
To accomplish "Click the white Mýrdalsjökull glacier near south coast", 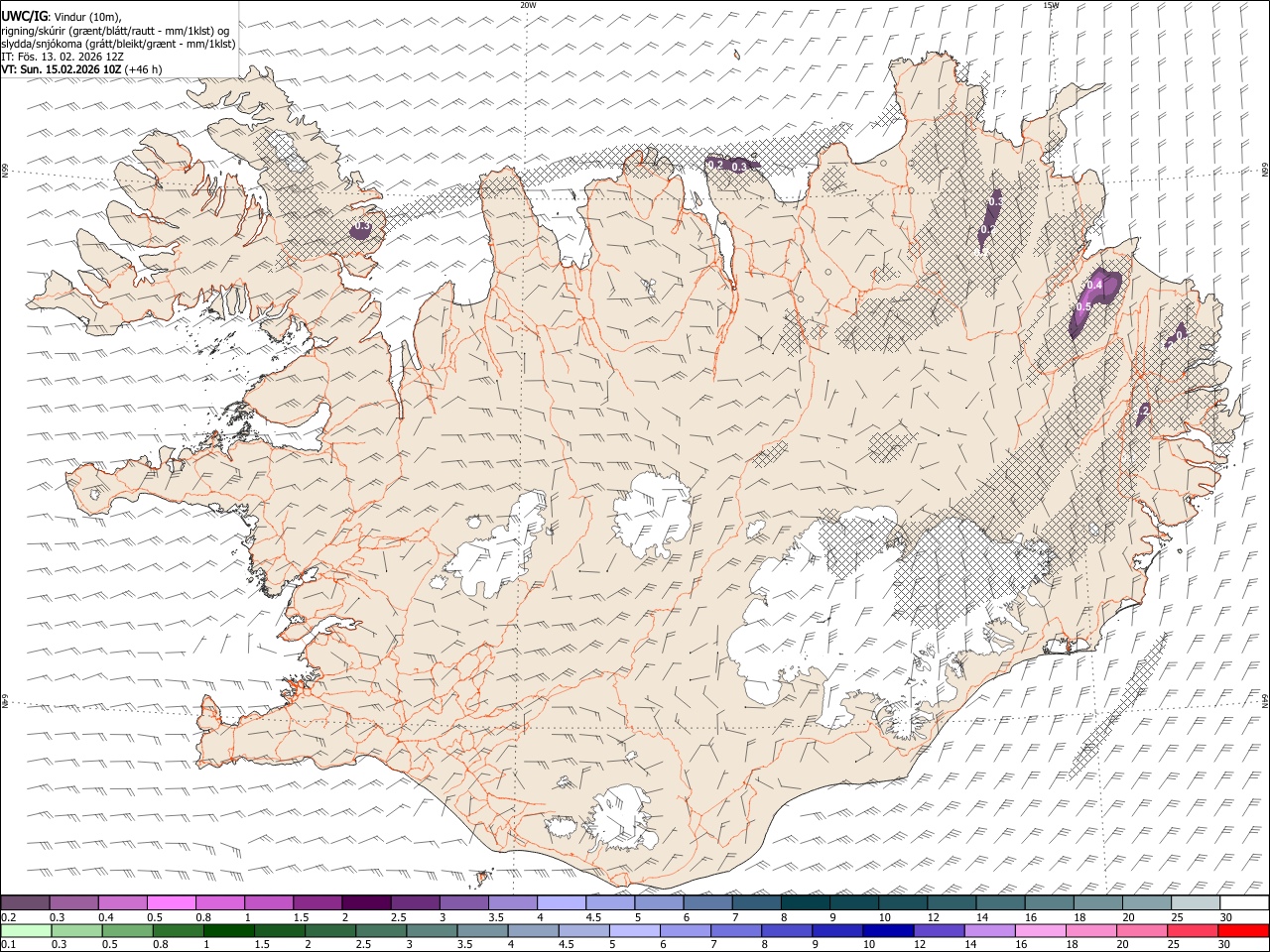I will tap(622, 818).
